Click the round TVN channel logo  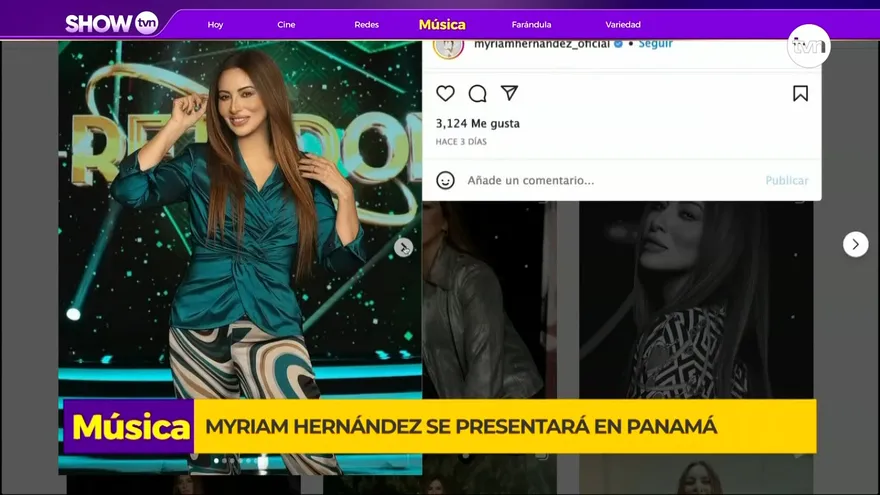[809, 45]
